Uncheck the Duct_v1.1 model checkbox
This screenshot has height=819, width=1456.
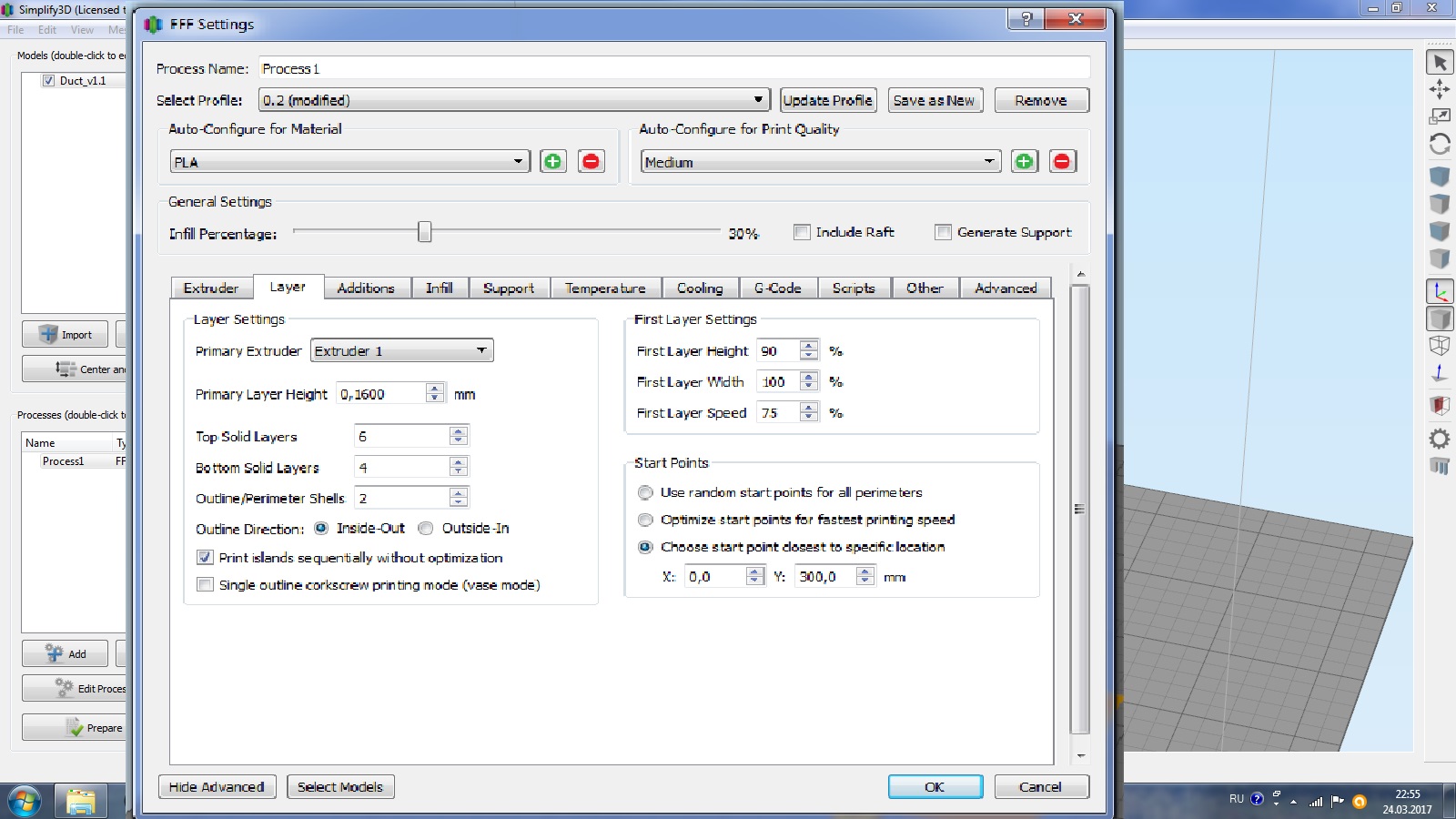[48, 80]
